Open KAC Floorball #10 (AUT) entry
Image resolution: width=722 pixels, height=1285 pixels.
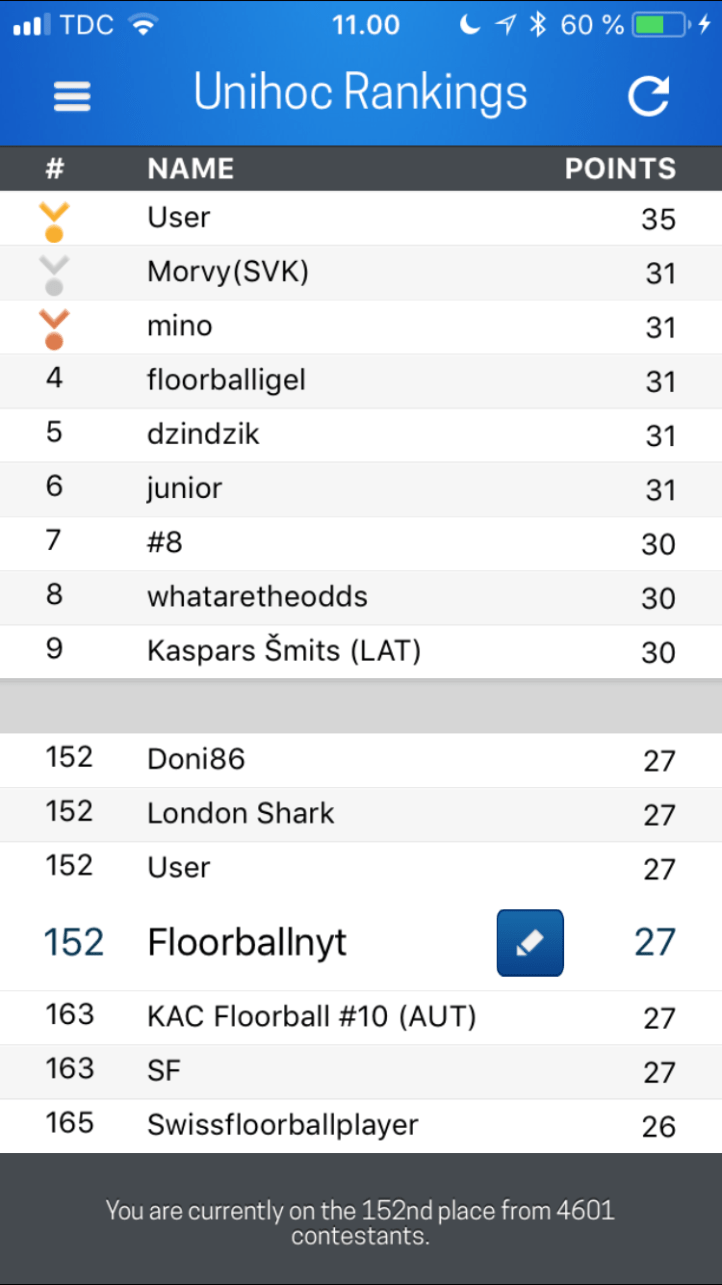[311, 1017]
